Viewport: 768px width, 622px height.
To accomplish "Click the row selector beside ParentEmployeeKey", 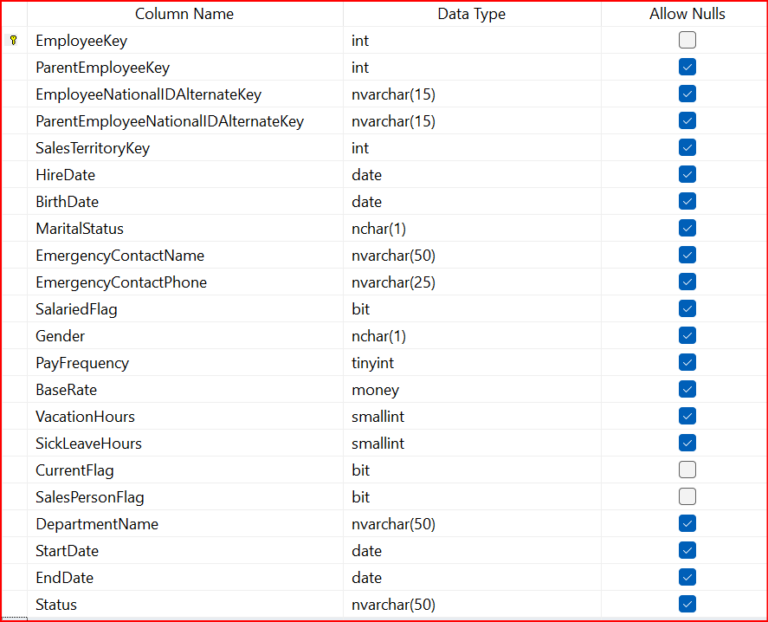I will tap(15, 67).
